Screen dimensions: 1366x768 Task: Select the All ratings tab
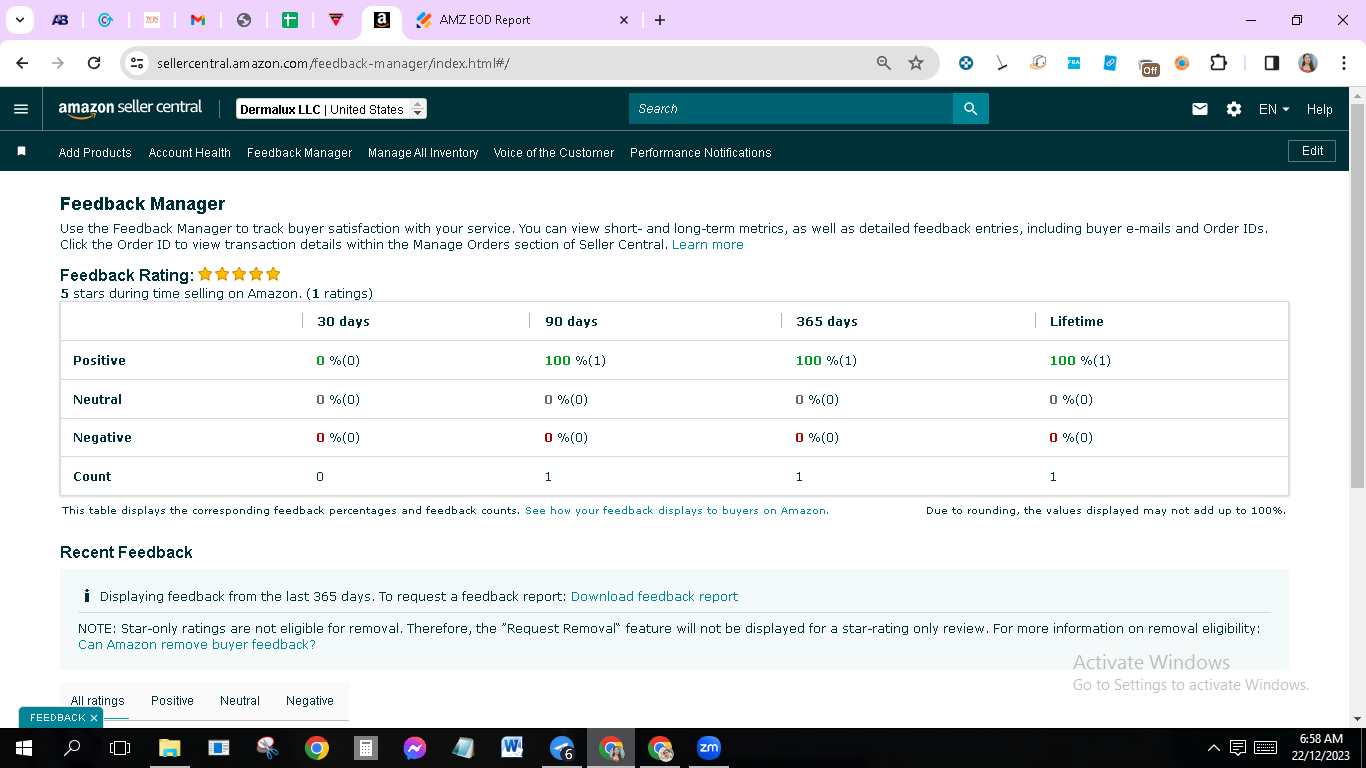(x=98, y=701)
